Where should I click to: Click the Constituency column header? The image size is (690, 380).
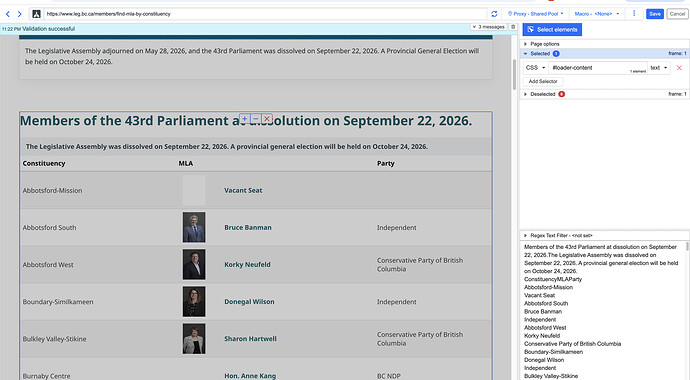tap(44, 163)
